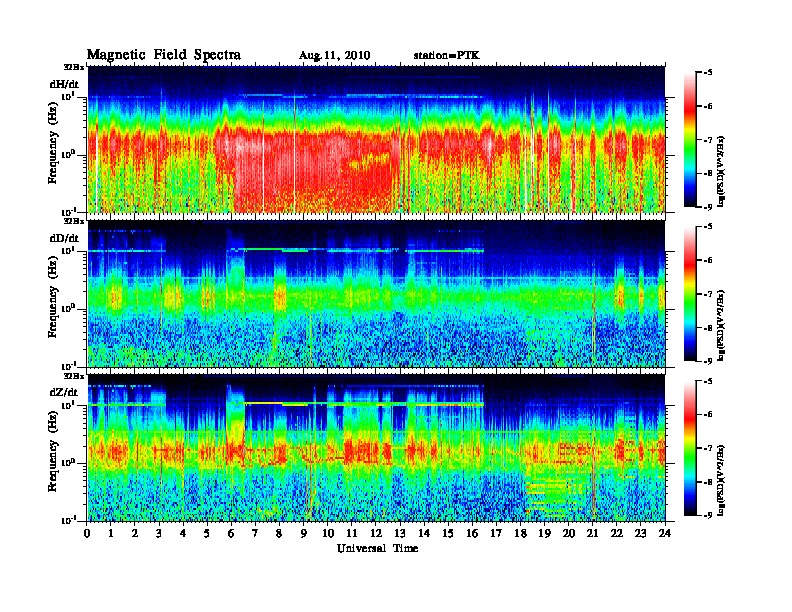Click the 'Universal Time' axis title
The image size is (792, 612).
tap(377, 548)
